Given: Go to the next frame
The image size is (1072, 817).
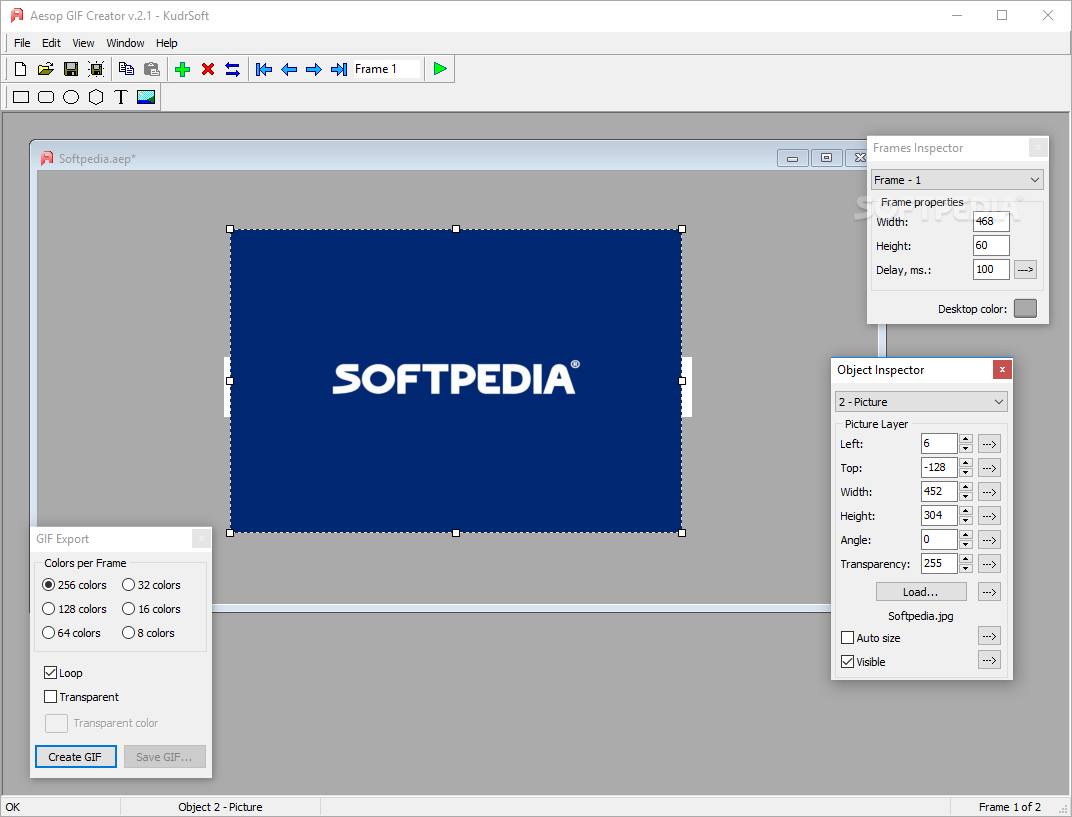Looking at the screenshot, I should (314, 69).
